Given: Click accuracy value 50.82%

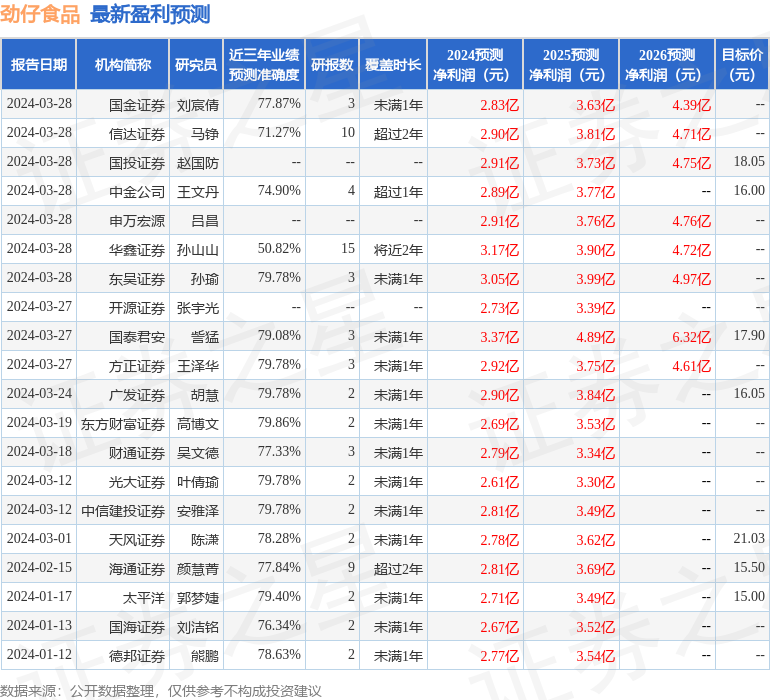Looking at the screenshot, I should 279,248.
